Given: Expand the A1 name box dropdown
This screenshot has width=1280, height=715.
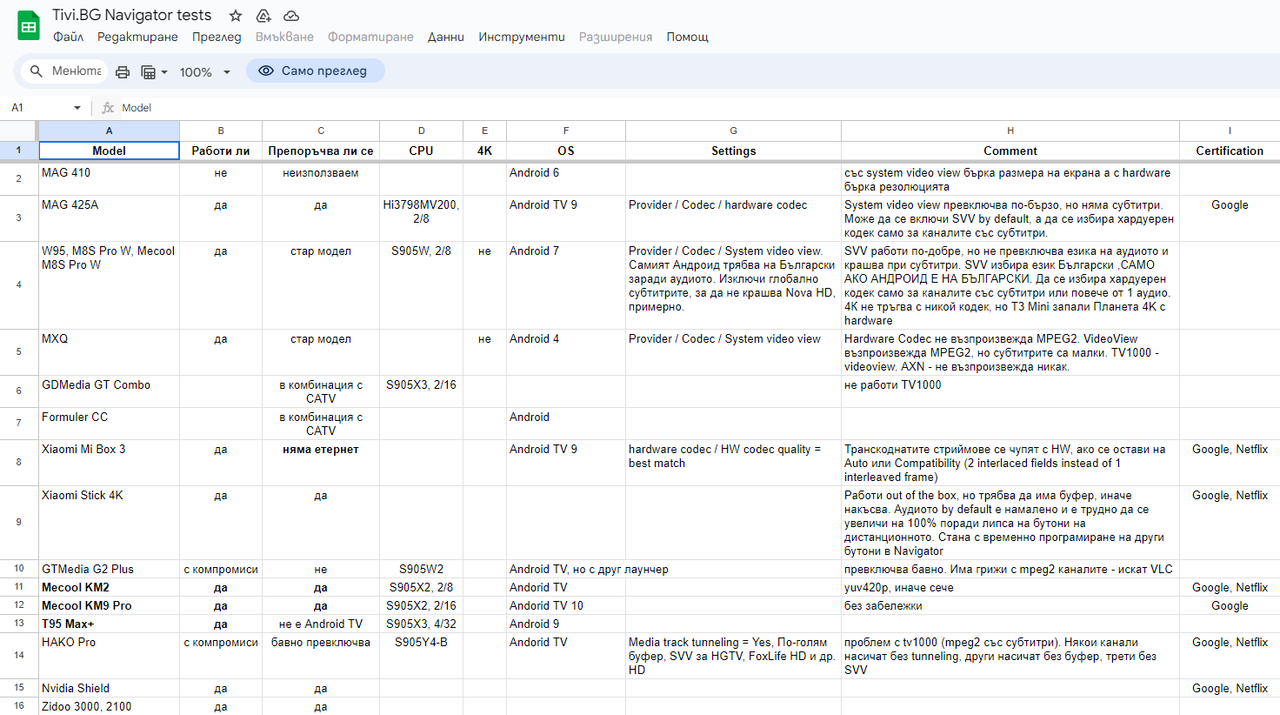Looking at the screenshot, I should (x=77, y=107).
